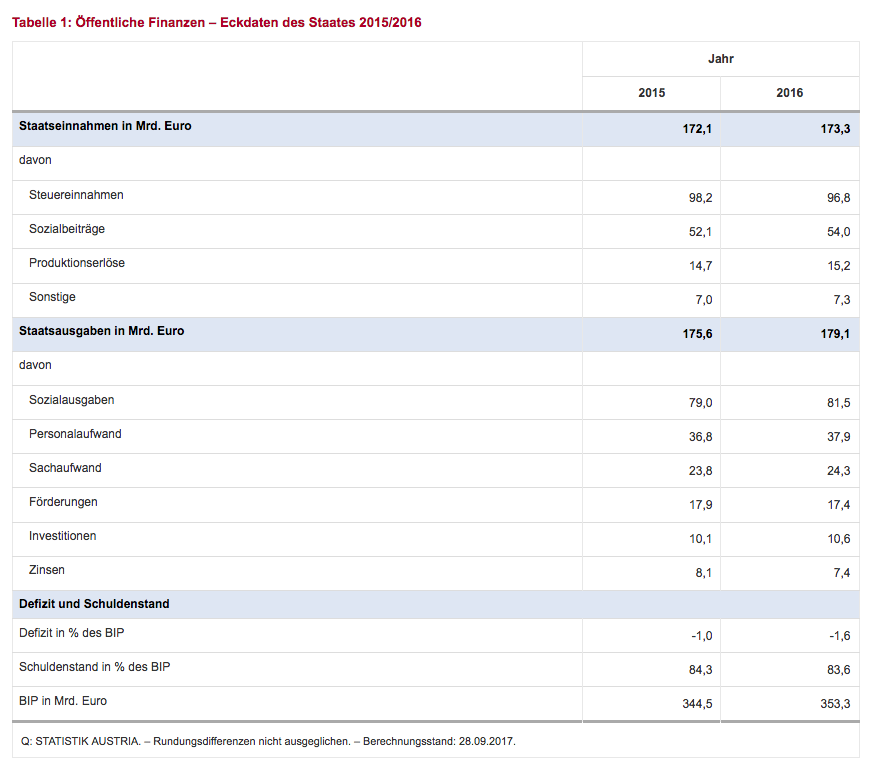Select the Defizit 2016 value -1,6
The height and width of the screenshot is (771, 870).
point(839,636)
